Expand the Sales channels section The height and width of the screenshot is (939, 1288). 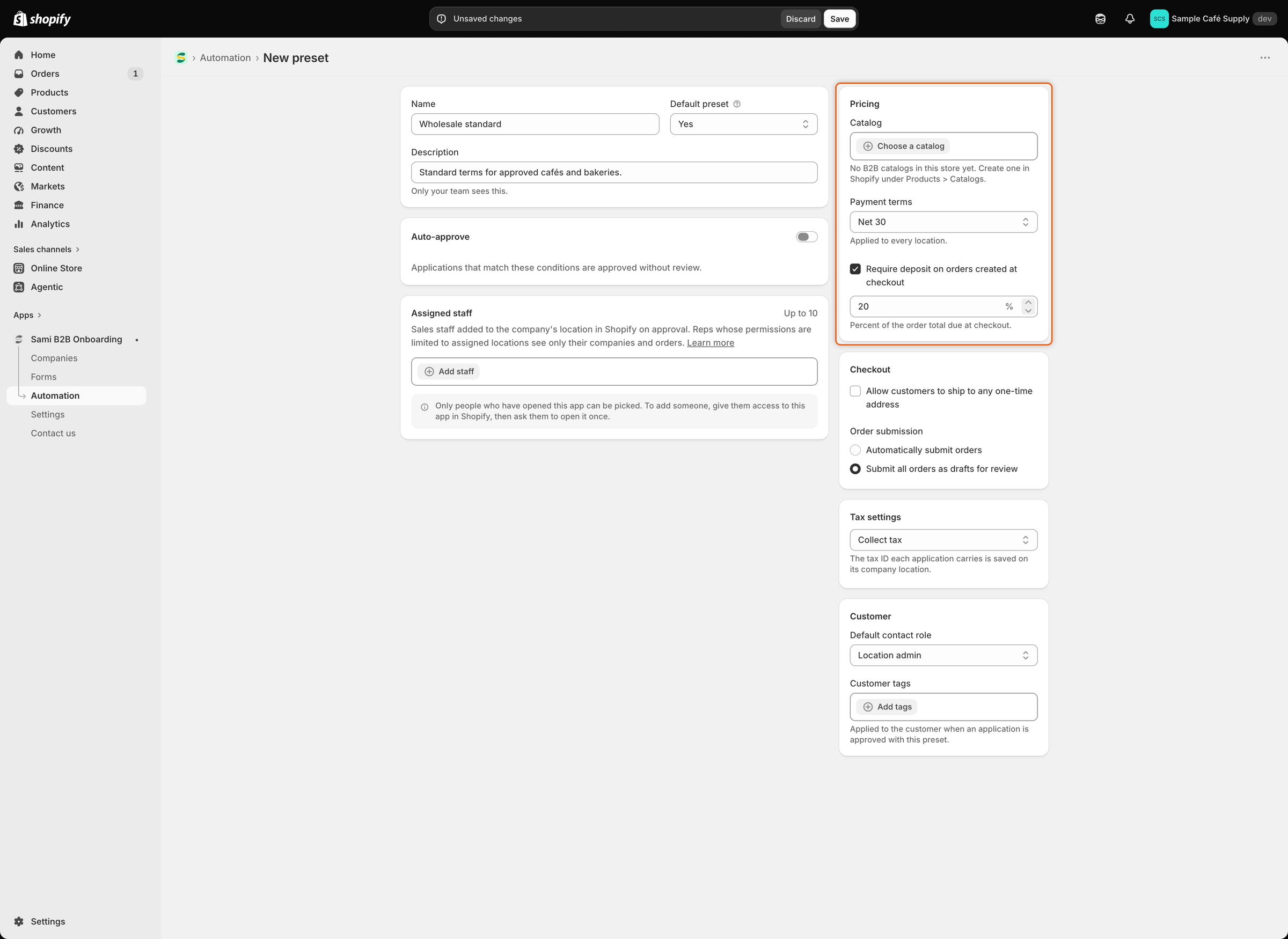click(x=47, y=249)
